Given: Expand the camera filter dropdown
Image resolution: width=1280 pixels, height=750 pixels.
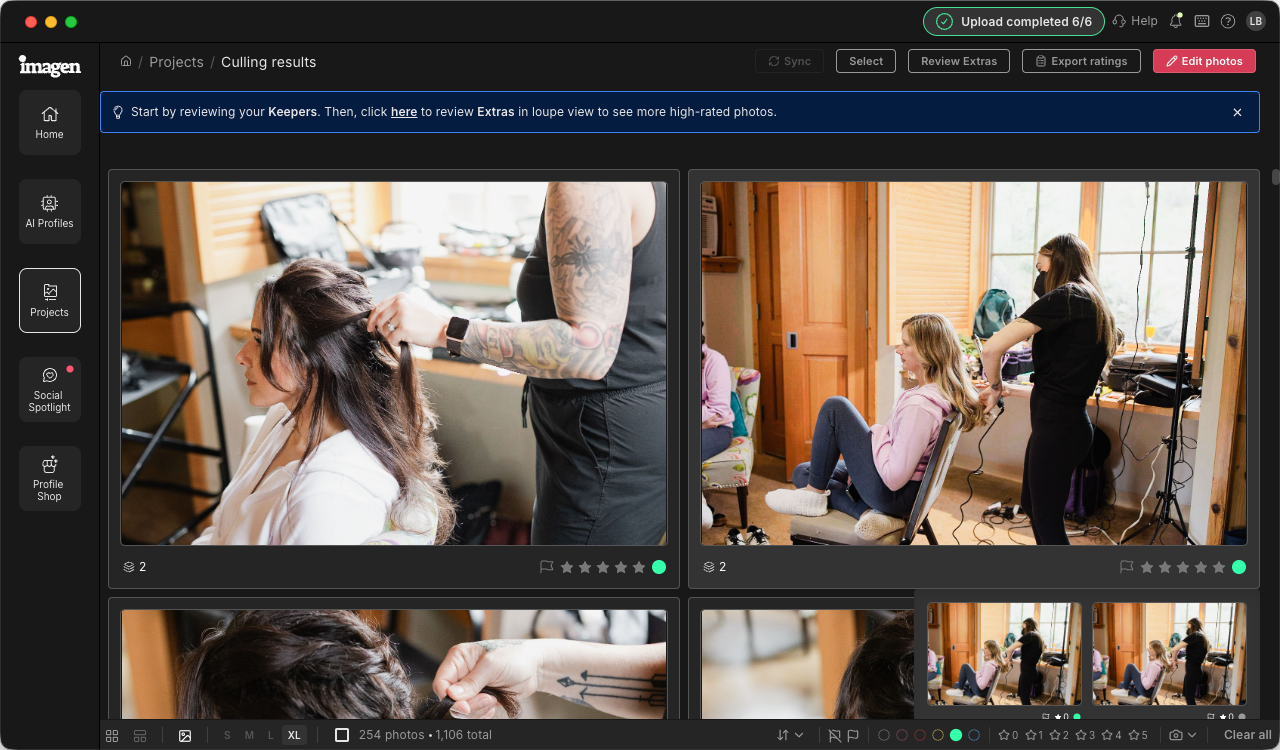Looking at the screenshot, I should pos(1183,735).
